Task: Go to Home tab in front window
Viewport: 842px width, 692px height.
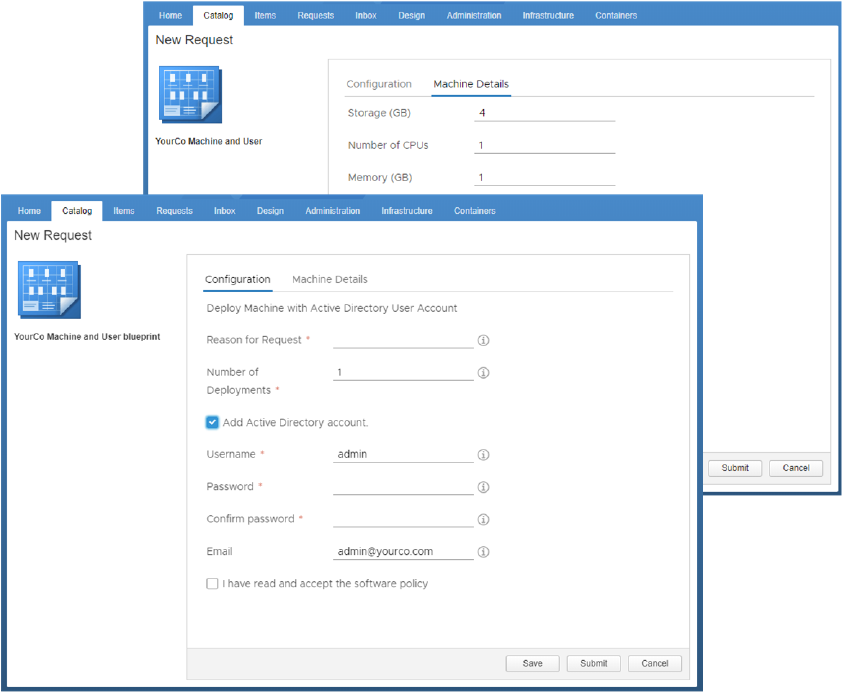Action: [29, 211]
